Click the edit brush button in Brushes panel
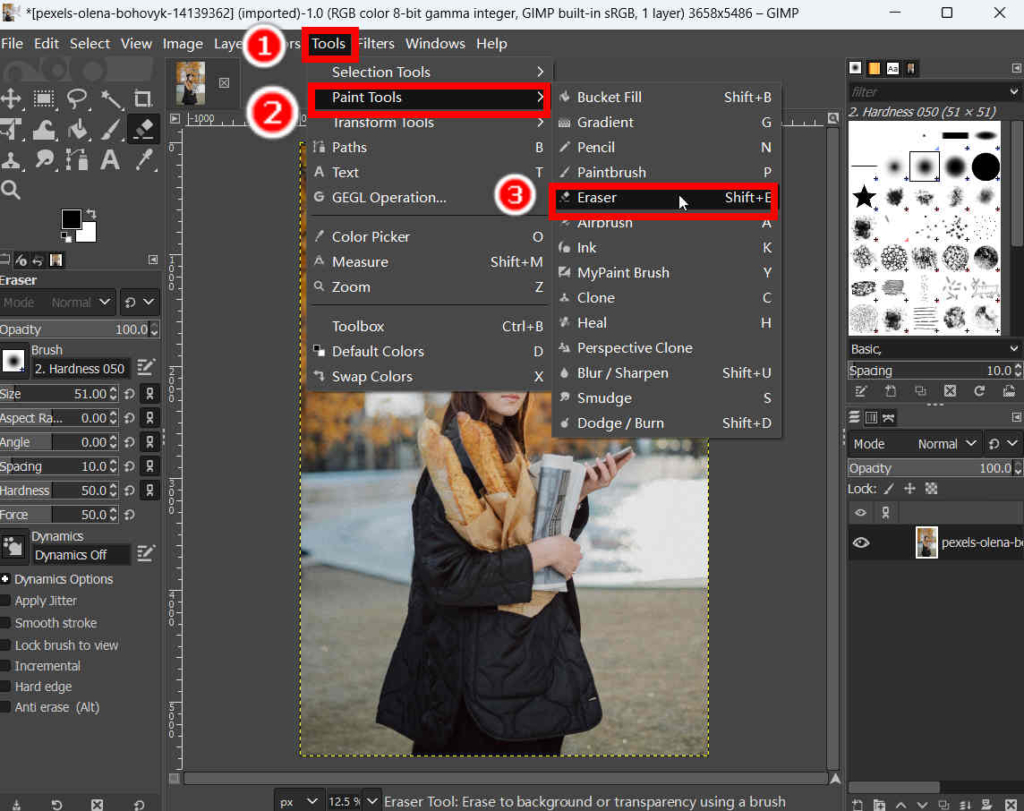 point(861,391)
